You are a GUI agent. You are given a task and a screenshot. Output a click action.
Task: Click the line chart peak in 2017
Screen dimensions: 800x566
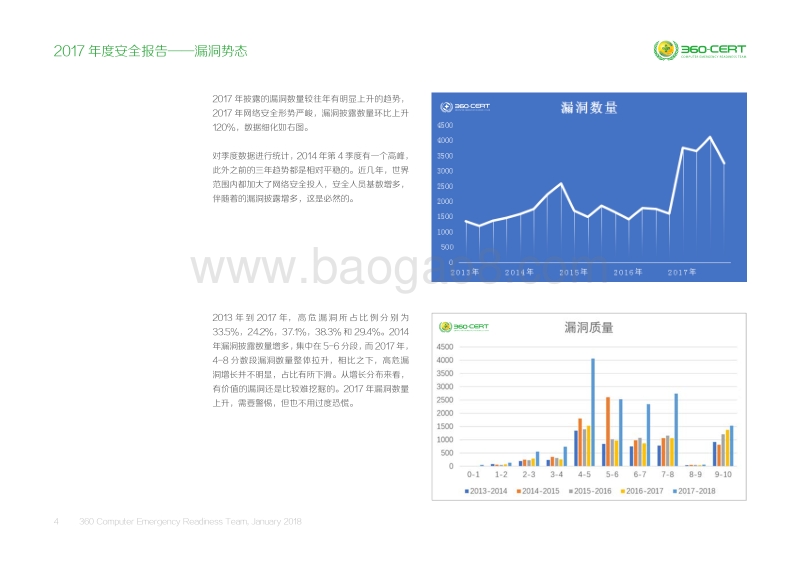[x=710, y=137]
